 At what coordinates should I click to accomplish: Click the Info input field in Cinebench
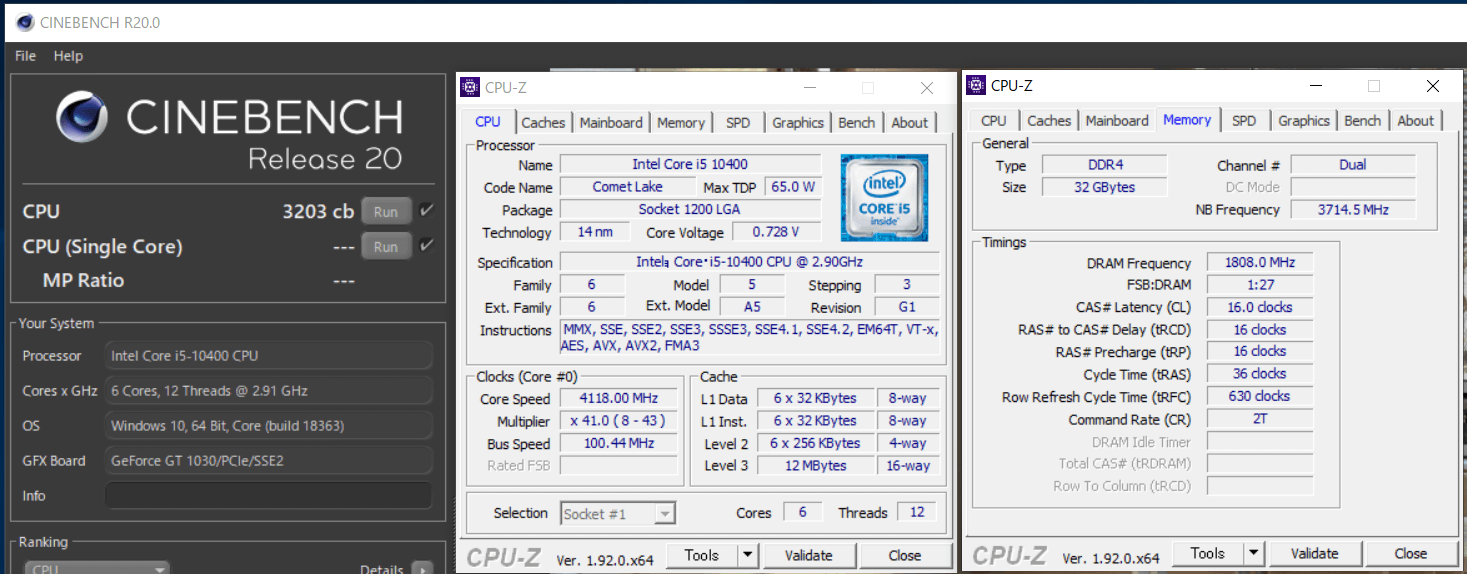point(268,495)
